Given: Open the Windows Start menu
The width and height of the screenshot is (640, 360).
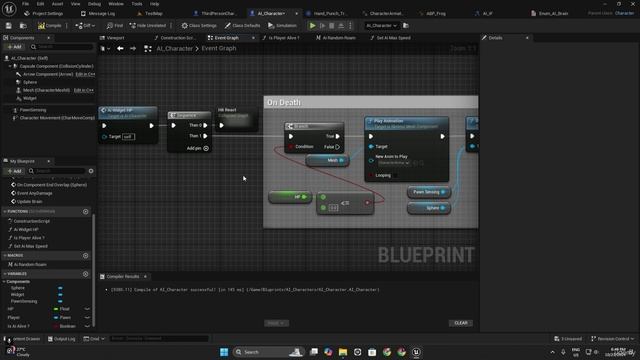Looking at the screenshot, I should tap(224, 352).
